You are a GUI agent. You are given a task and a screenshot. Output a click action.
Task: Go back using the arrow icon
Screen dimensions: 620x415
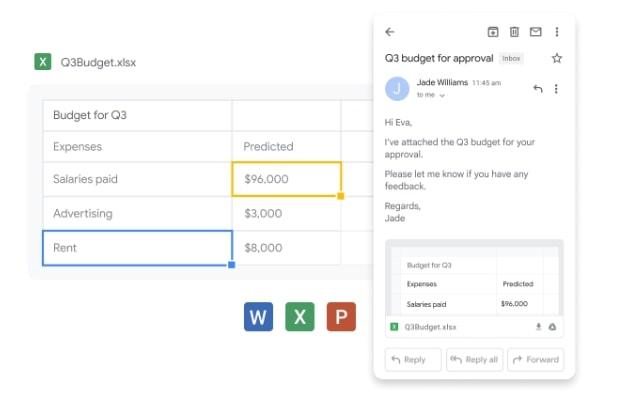pyautogui.click(x=390, y=32)
